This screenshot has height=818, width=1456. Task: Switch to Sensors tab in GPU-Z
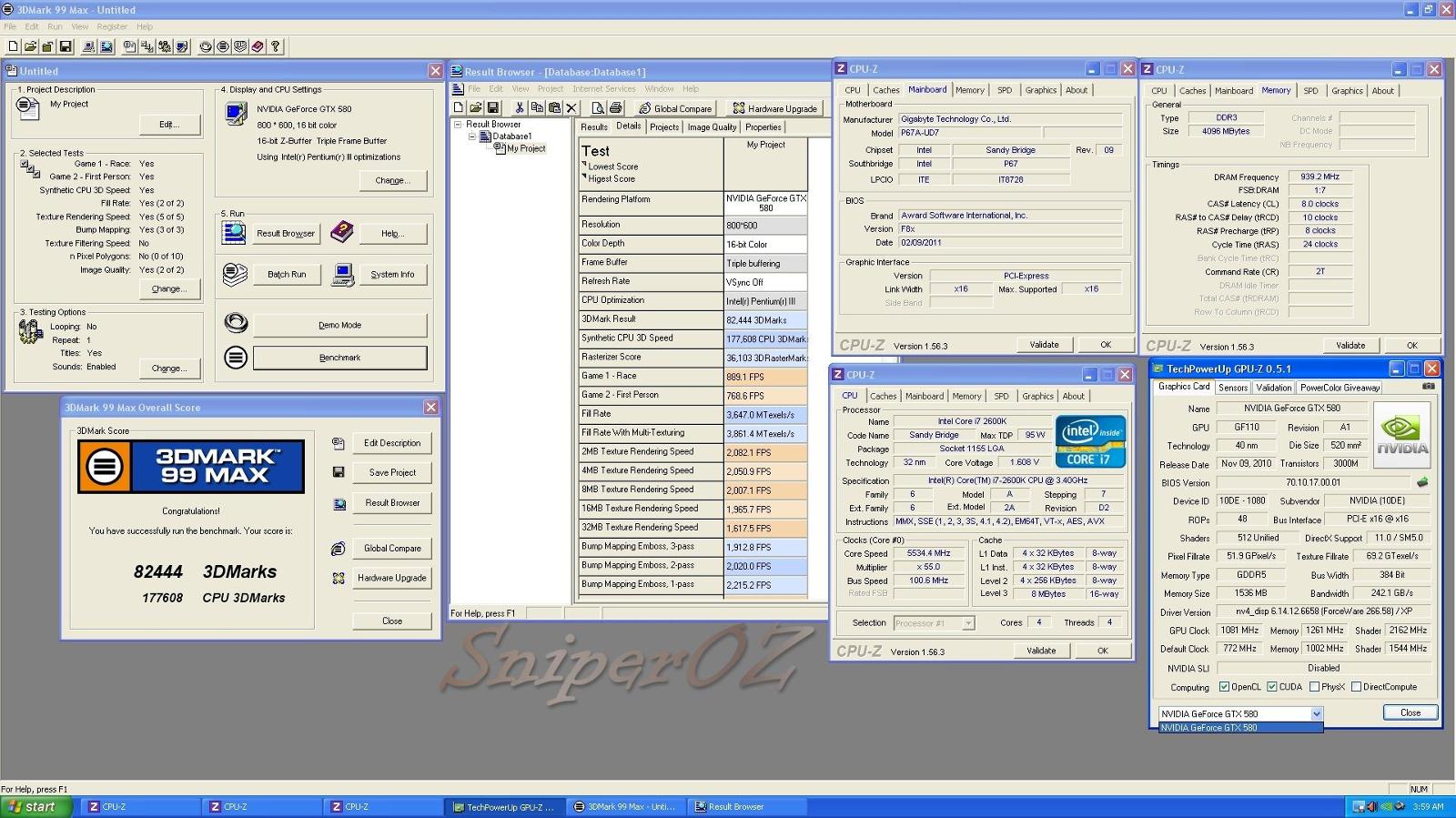1233,388
